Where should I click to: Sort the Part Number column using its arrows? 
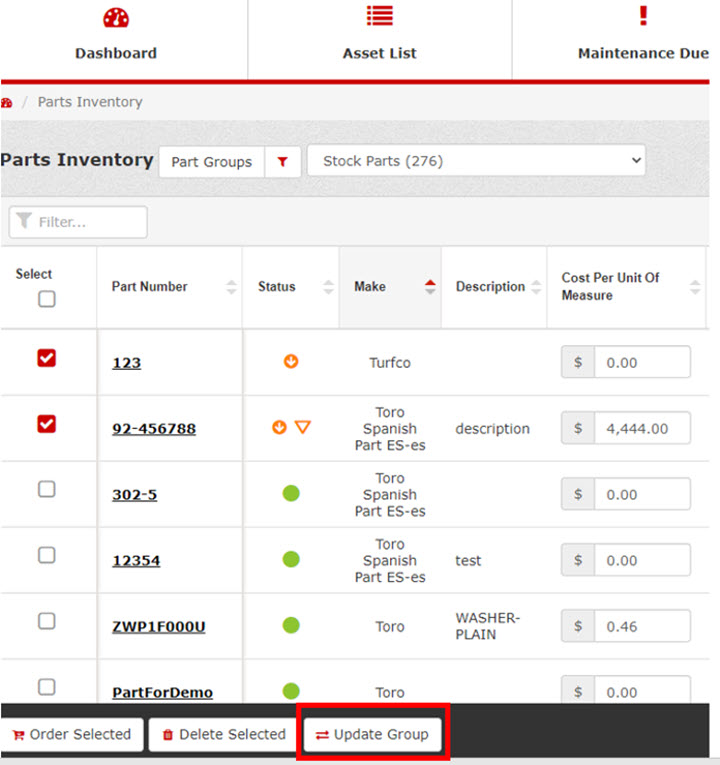point(231,287)
